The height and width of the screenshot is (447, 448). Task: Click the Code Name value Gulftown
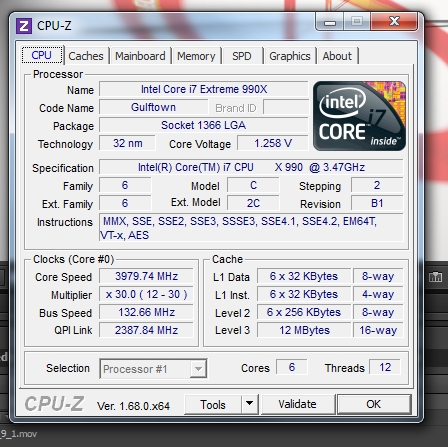pos(153,107)
